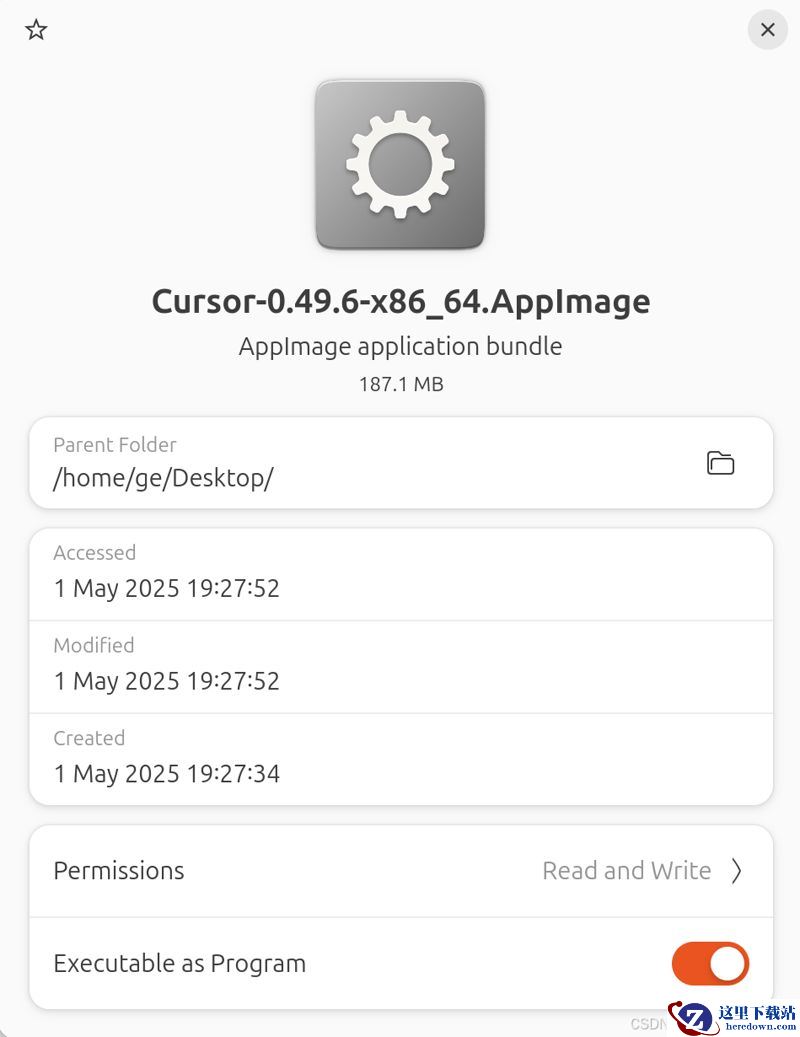Click the Executable as Program label
800x1037 pixels.
(180, 964)
